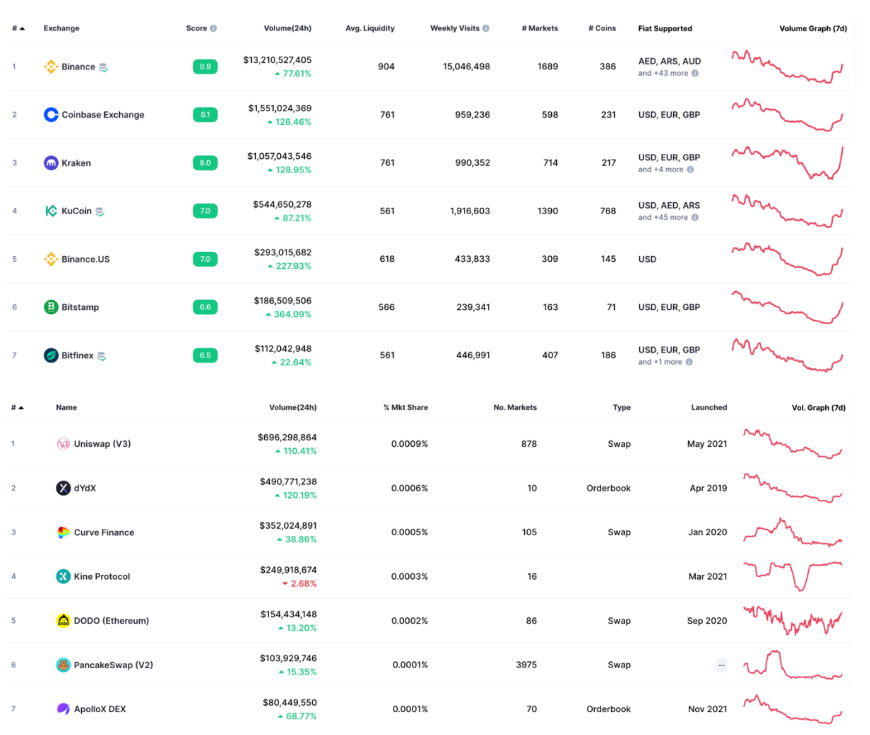Click the reserves badge icon beside KuCoin
This screenshot has height=735, width=870.
click(100, 211)
